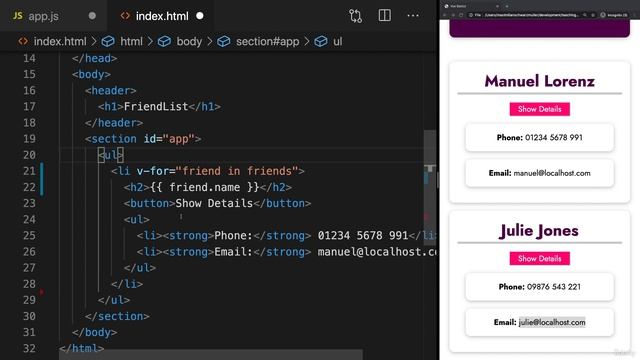Click unsaved dot on app.js tab

[x=92, y=16]
